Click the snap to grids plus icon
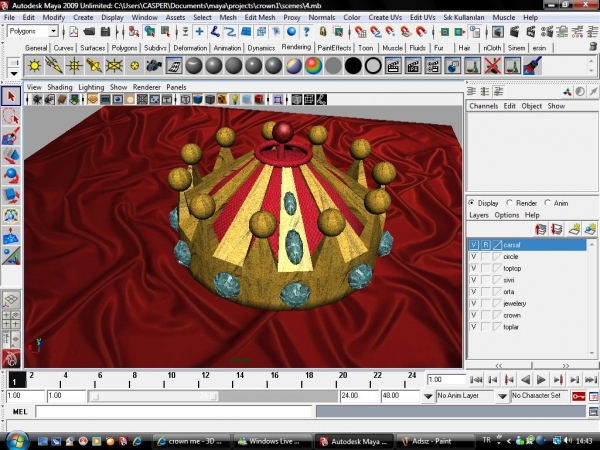Viewport: 600px width, 450px height. [x=199, y=31]
